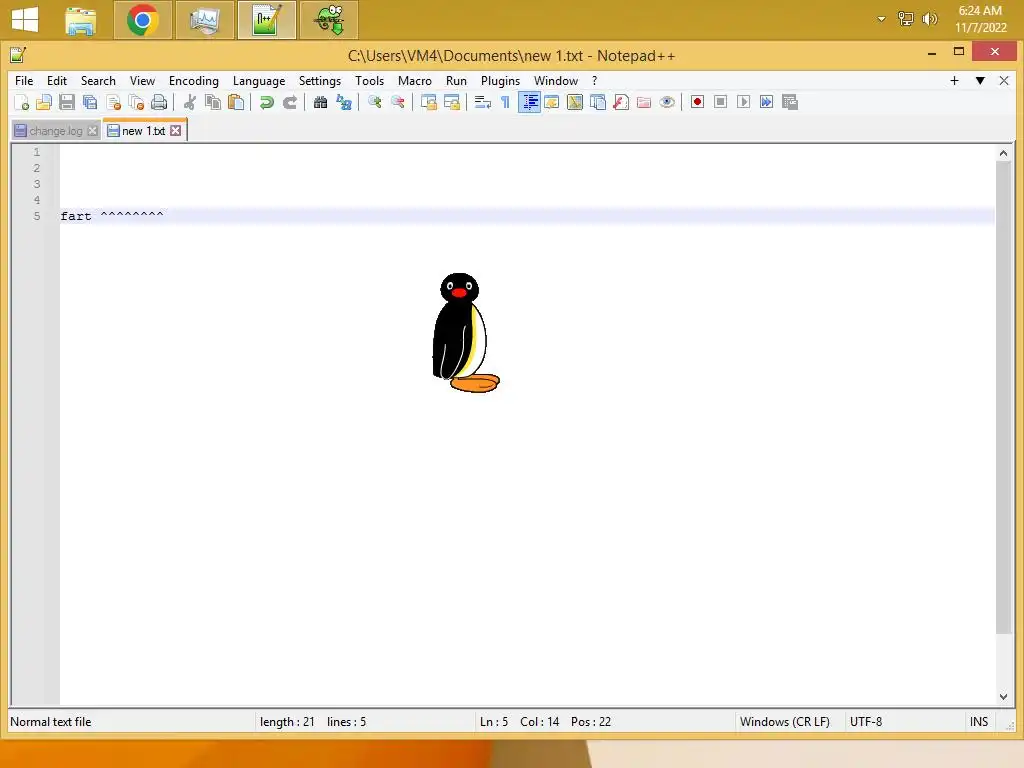Toggle synchronize vertical scrolling icon
This screenshot has width=1024, height=768.
point(428,103)
